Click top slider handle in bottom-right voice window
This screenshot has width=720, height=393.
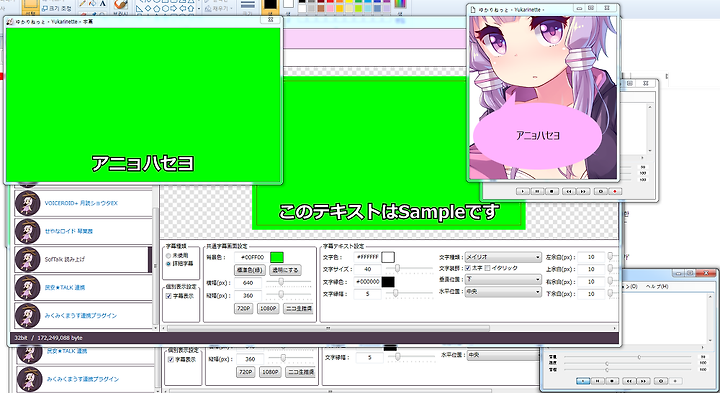pyautogui.click(x=639, y=357)
